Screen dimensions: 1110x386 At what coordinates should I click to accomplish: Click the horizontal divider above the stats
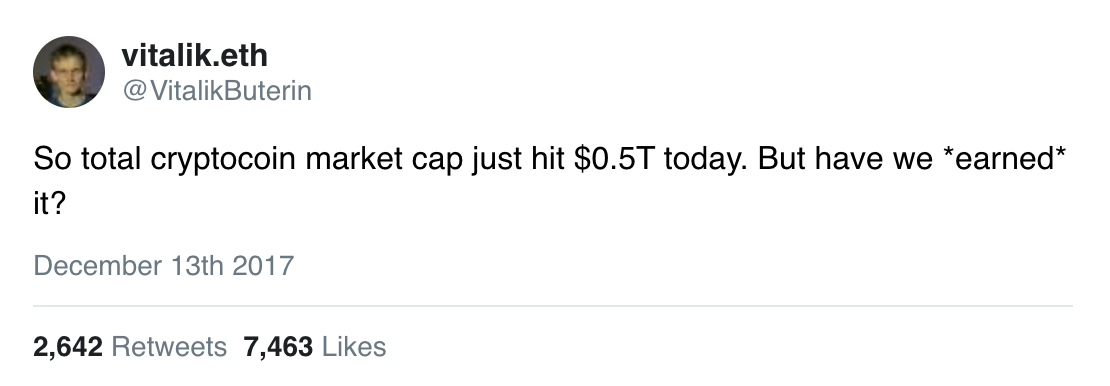(553, 306)
